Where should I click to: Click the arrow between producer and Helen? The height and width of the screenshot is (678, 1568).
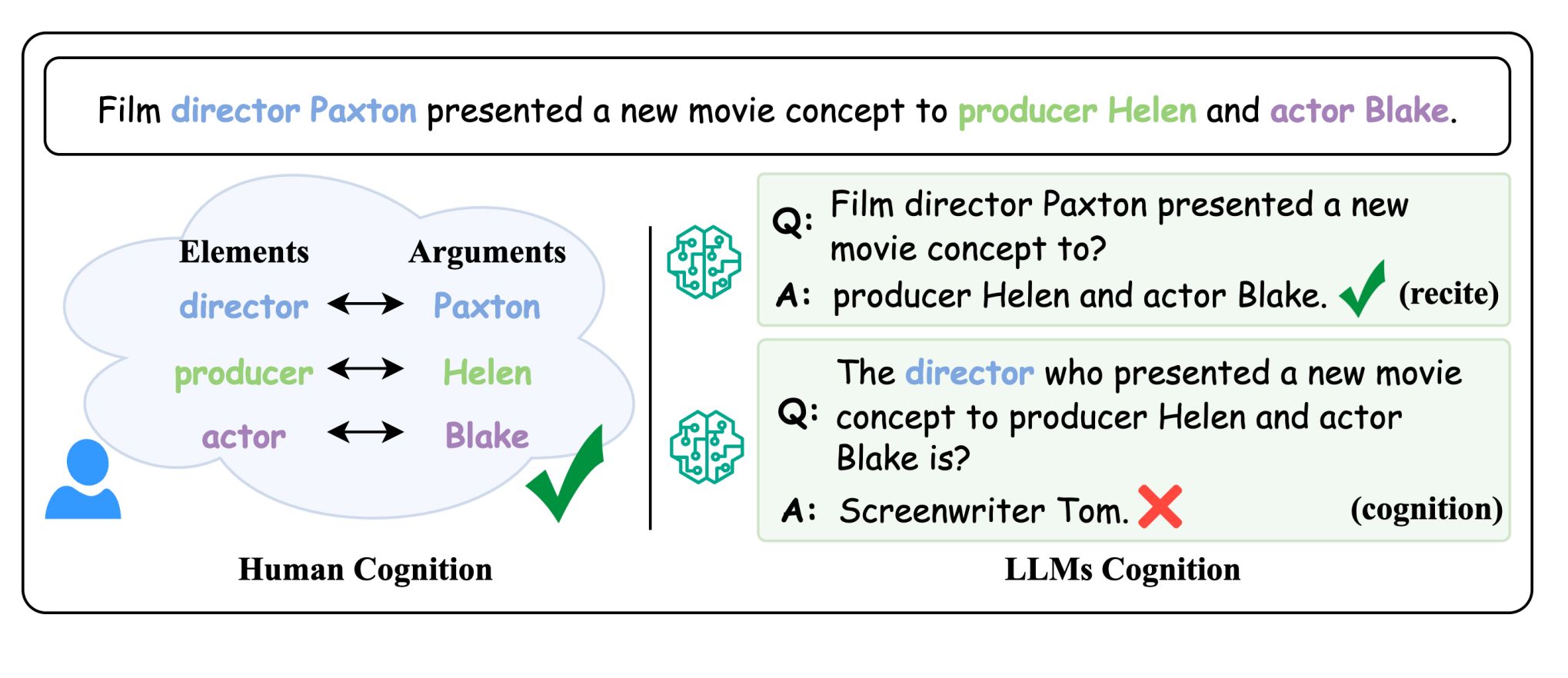[x=365, y=369]
